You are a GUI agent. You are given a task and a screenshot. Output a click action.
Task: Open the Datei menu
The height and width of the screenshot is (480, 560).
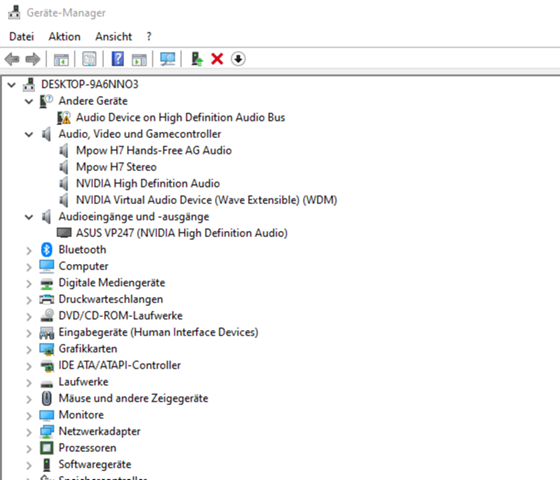[21, 36]
